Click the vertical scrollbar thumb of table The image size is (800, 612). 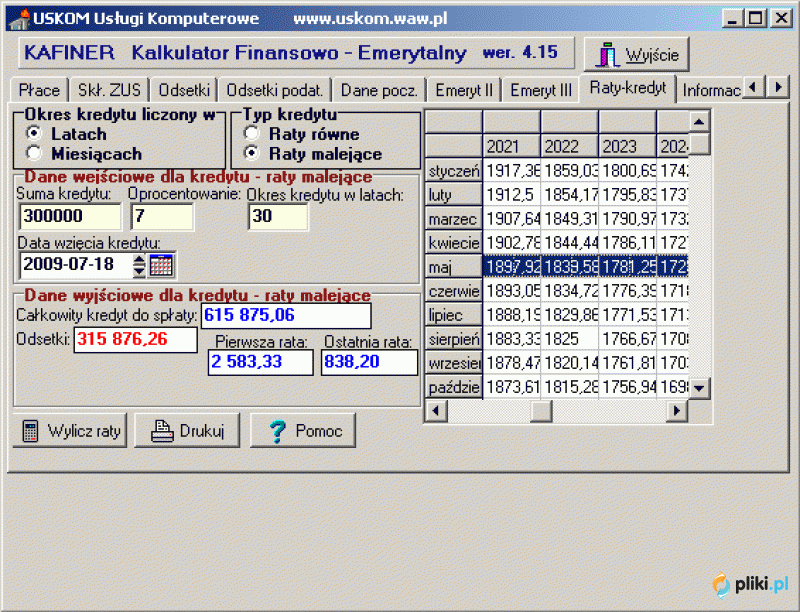point(699,143)
